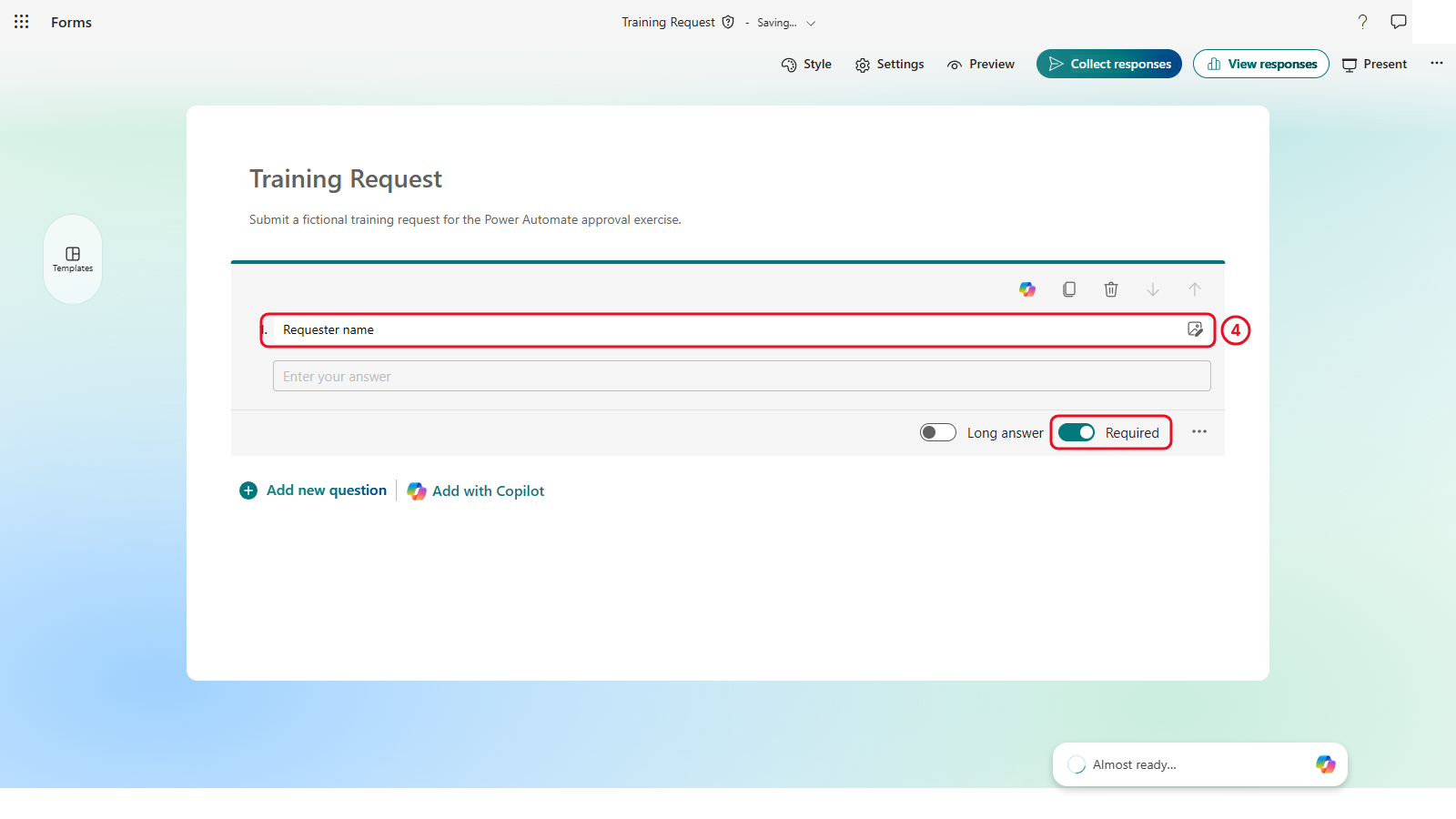This screenshot has height=819, width=1456.
Task: Toggle the Long answer switch
Action: (x=938, y=432)
